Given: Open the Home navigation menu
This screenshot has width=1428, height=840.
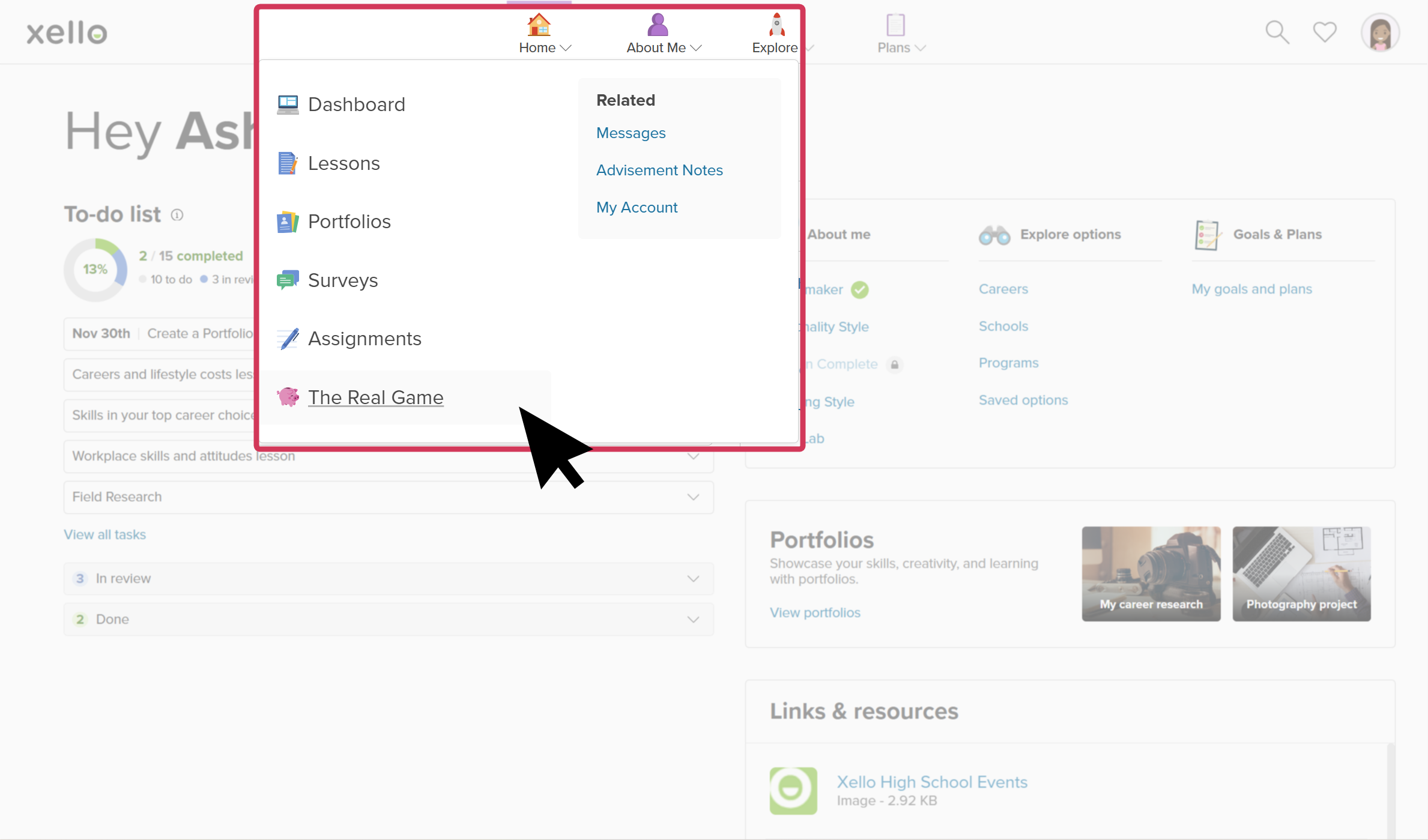Looking at the screenshot, I should [x=543, y=47].
